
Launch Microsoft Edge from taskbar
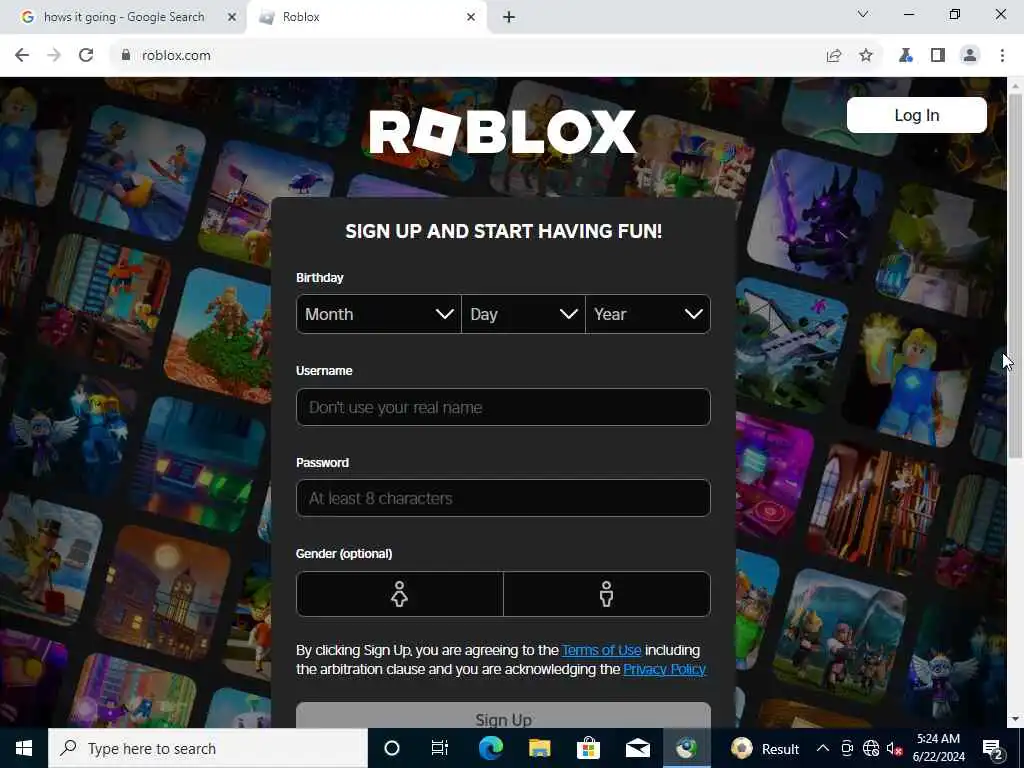pyautogui.click(x=490, y=748)
